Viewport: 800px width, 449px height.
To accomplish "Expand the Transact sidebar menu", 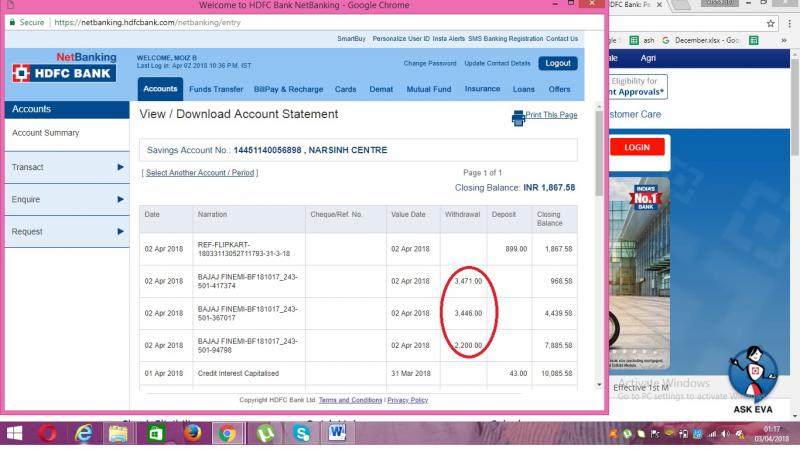I will click(x=67, y=167).
